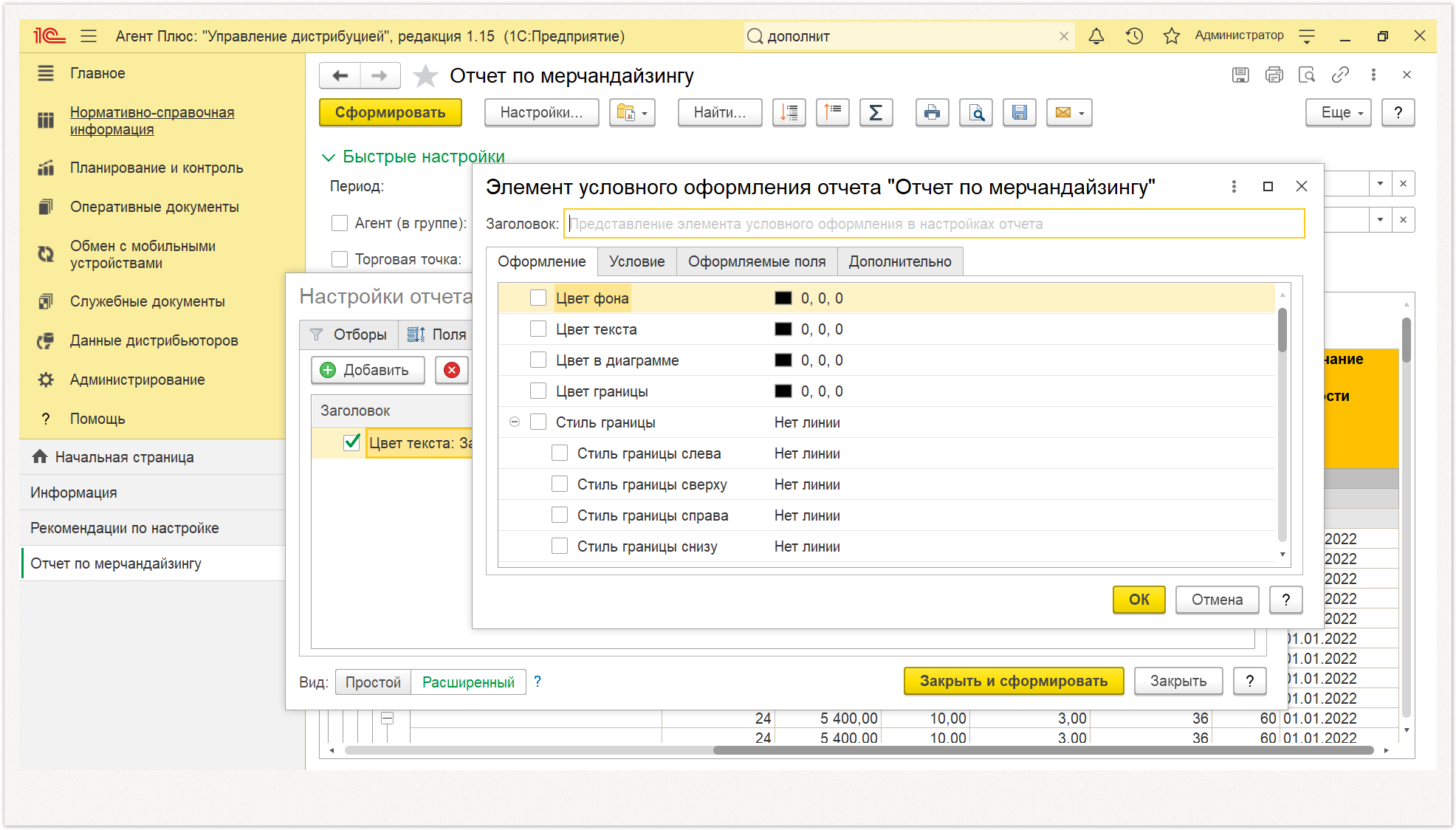Enable the Стиль границы checkbox
The image size is (1456, 830).
[x=538, y=422]
